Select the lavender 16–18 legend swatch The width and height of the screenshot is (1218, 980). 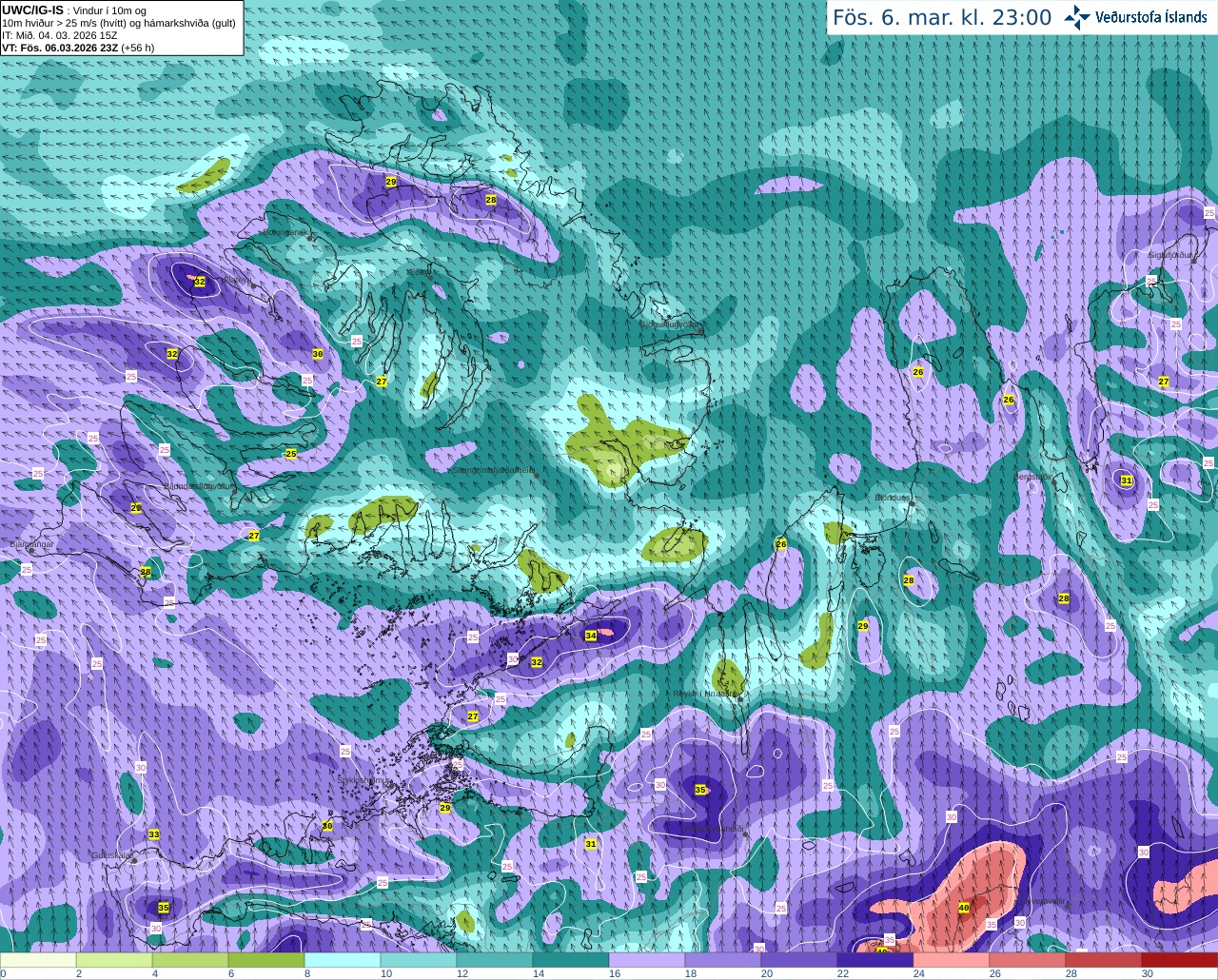[647, 960]
